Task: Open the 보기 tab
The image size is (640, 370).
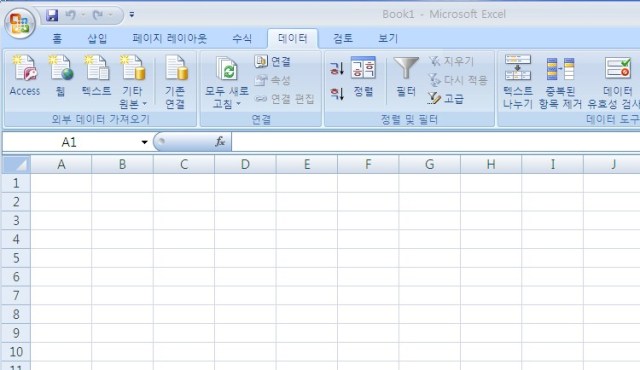Action: click(388, 39)
